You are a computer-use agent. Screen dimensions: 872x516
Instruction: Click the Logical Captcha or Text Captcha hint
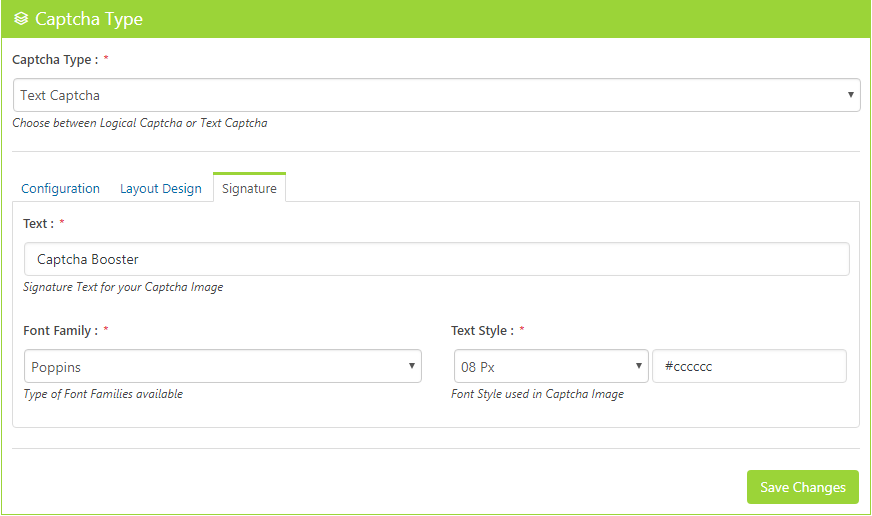coord(140,124)
